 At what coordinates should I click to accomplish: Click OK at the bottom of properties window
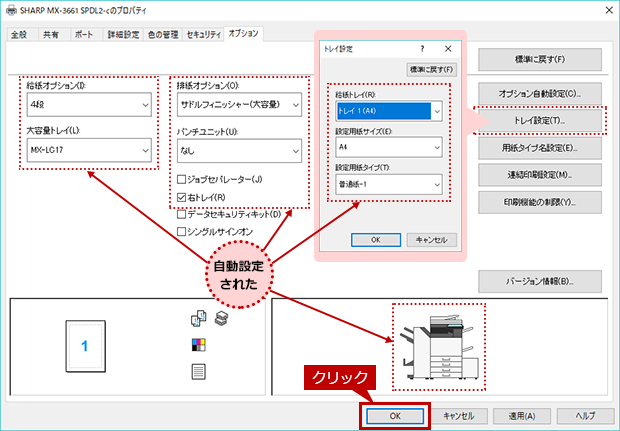click(x=395, y=416)
